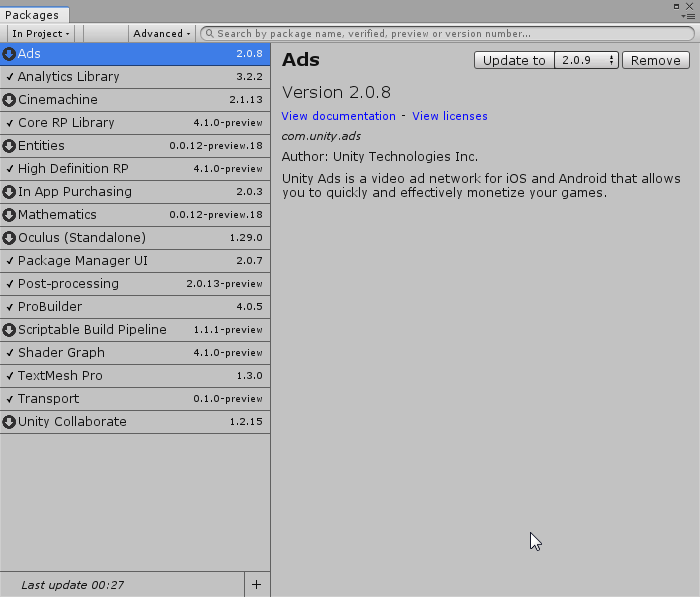Select the Unity Collaborate package
700x597 pixels.
[x=135, y=422]
